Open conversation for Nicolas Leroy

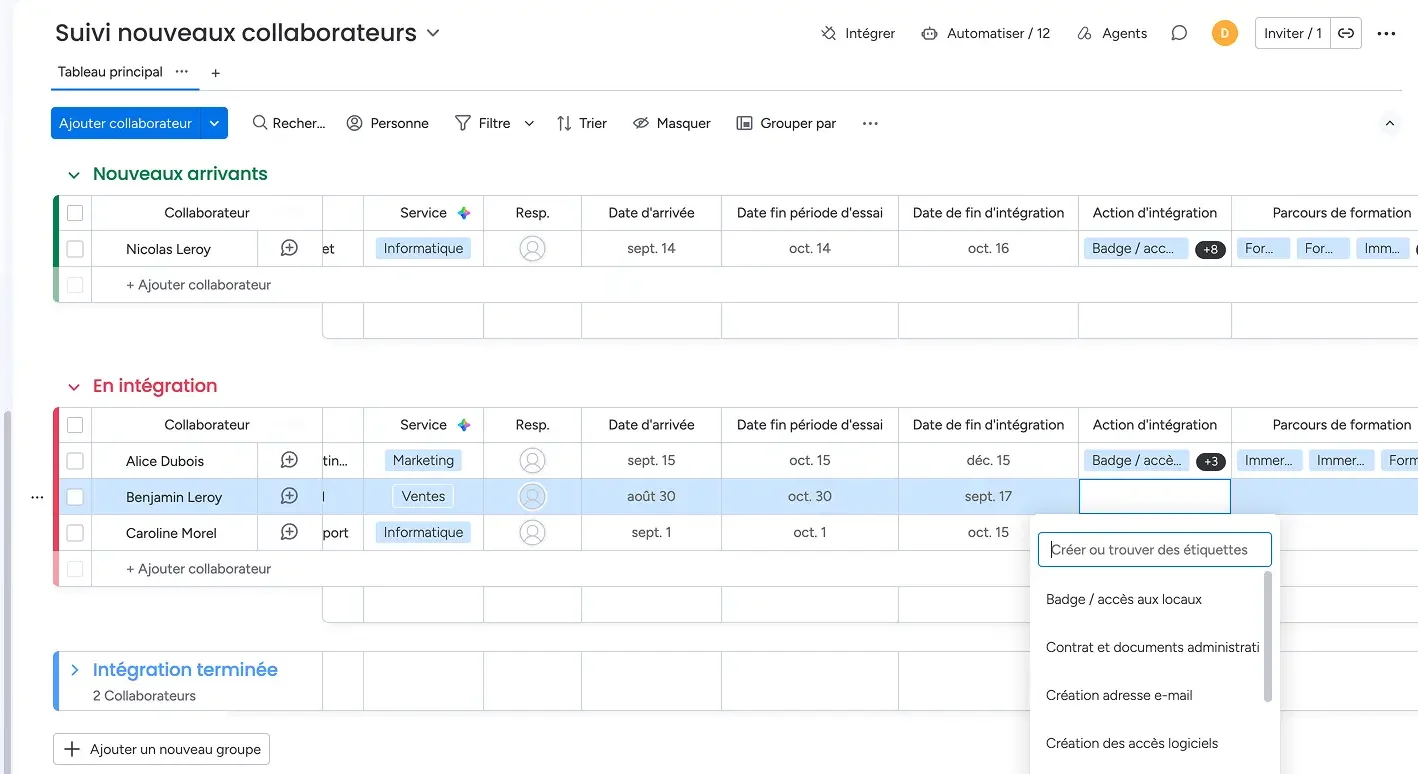click(x=289, y=248)
